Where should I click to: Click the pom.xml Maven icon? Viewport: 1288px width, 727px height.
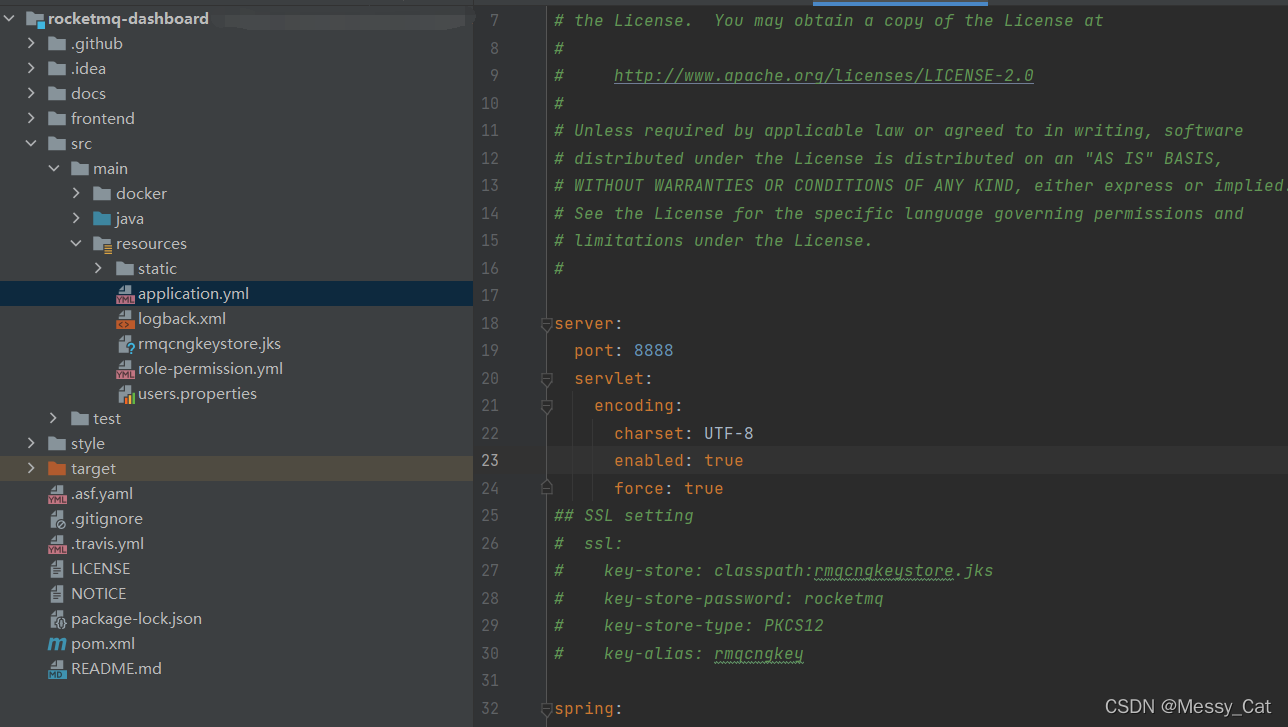click(58, 644)
